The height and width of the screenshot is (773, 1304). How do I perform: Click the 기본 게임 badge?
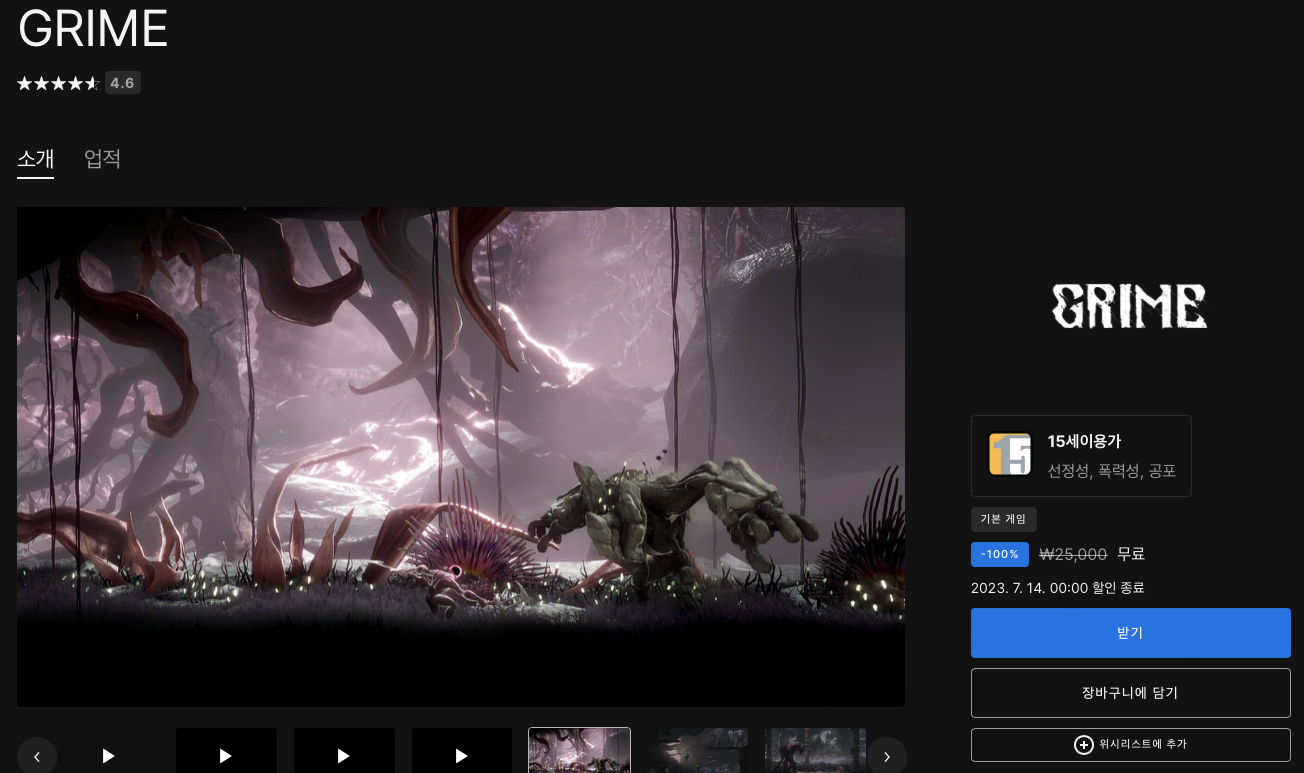point(1004,519)
